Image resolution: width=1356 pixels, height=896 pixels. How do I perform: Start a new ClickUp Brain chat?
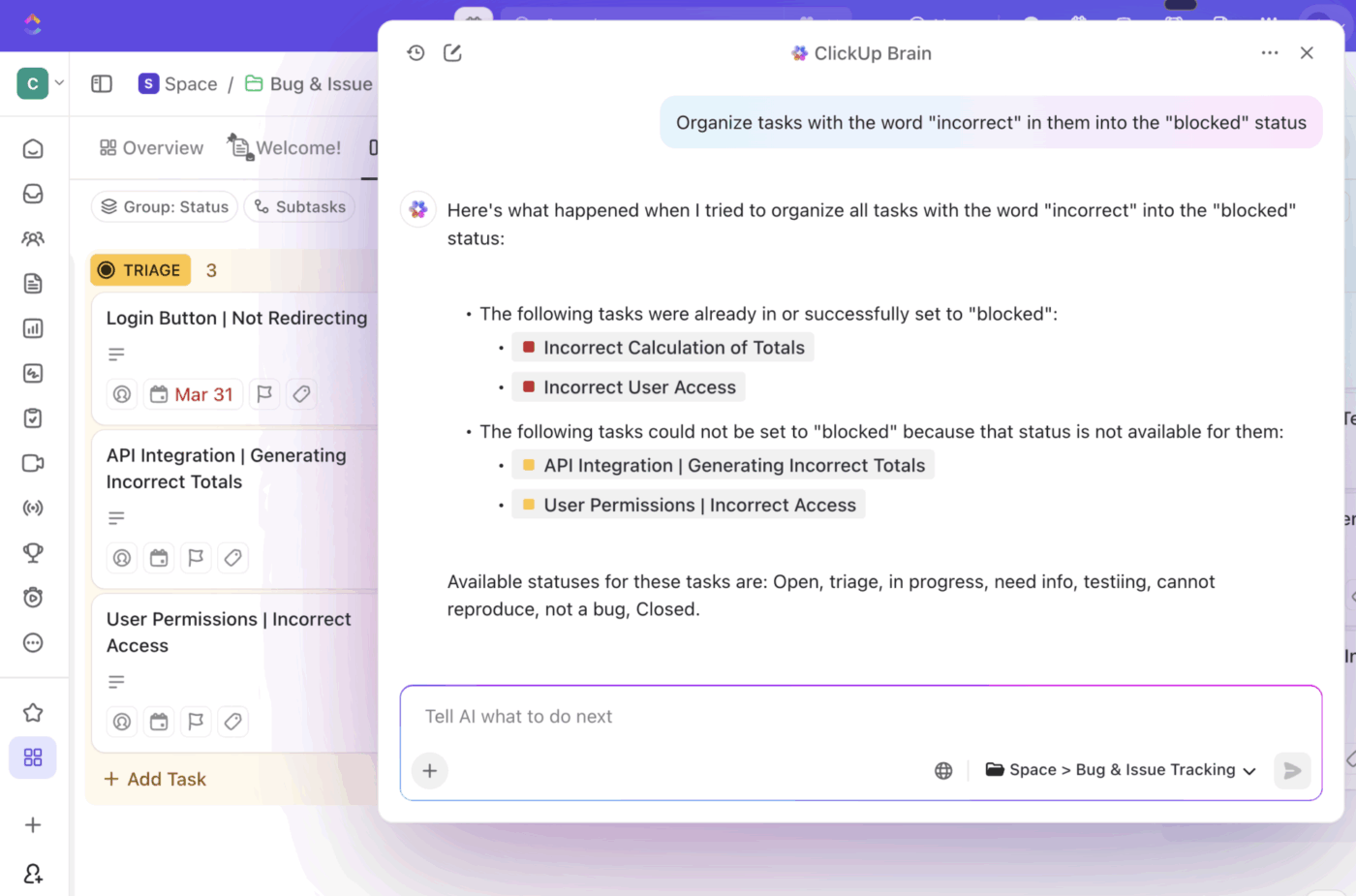click(451, 53)
